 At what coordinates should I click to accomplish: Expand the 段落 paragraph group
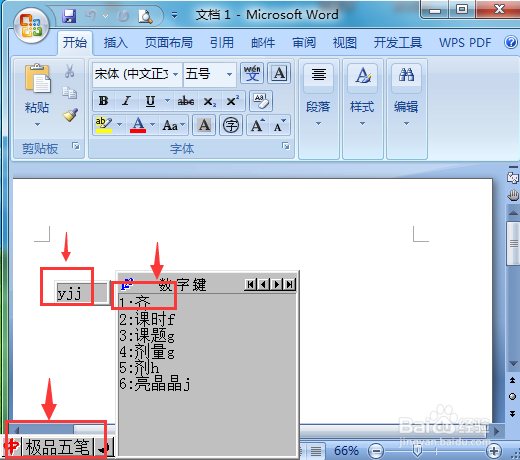point(319,109)
